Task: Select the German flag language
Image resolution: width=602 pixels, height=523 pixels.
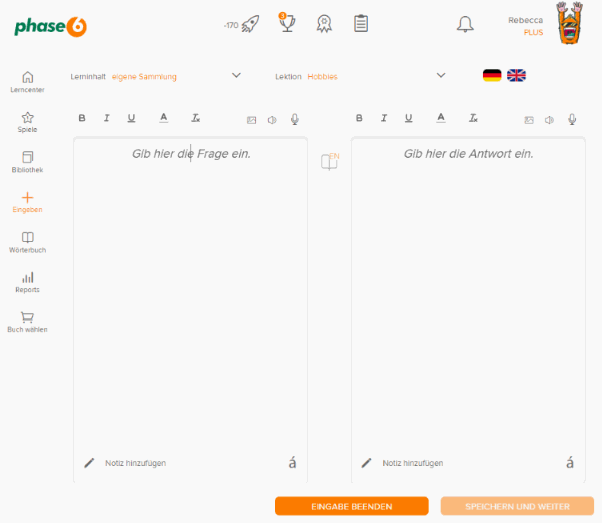Action: [492, 75]
